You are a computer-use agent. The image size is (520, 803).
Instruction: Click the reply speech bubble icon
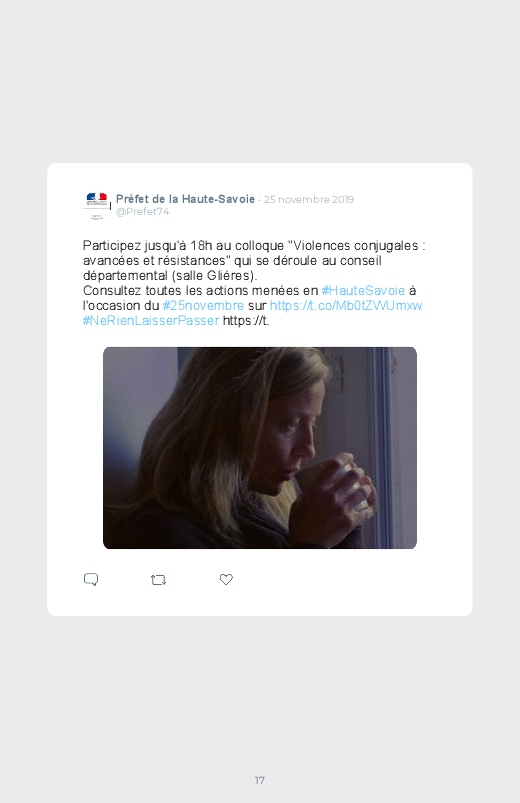pyautogui.click(x=91, y=579)
